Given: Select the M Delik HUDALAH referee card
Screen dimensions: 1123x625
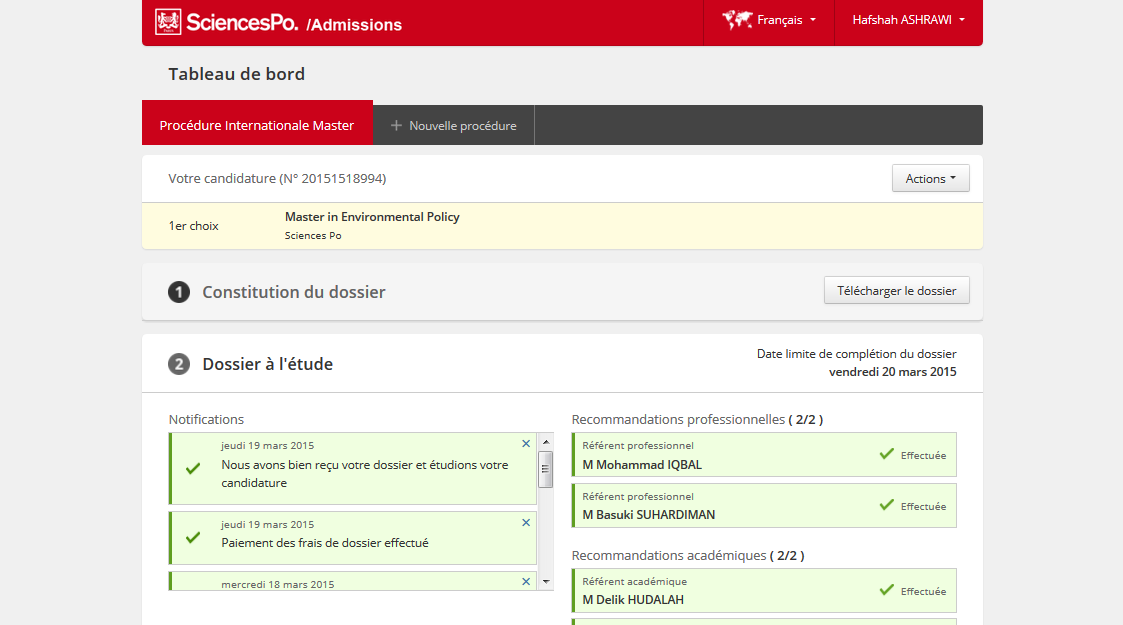Looking at the screenshot, I should click(x=764, y=591).
